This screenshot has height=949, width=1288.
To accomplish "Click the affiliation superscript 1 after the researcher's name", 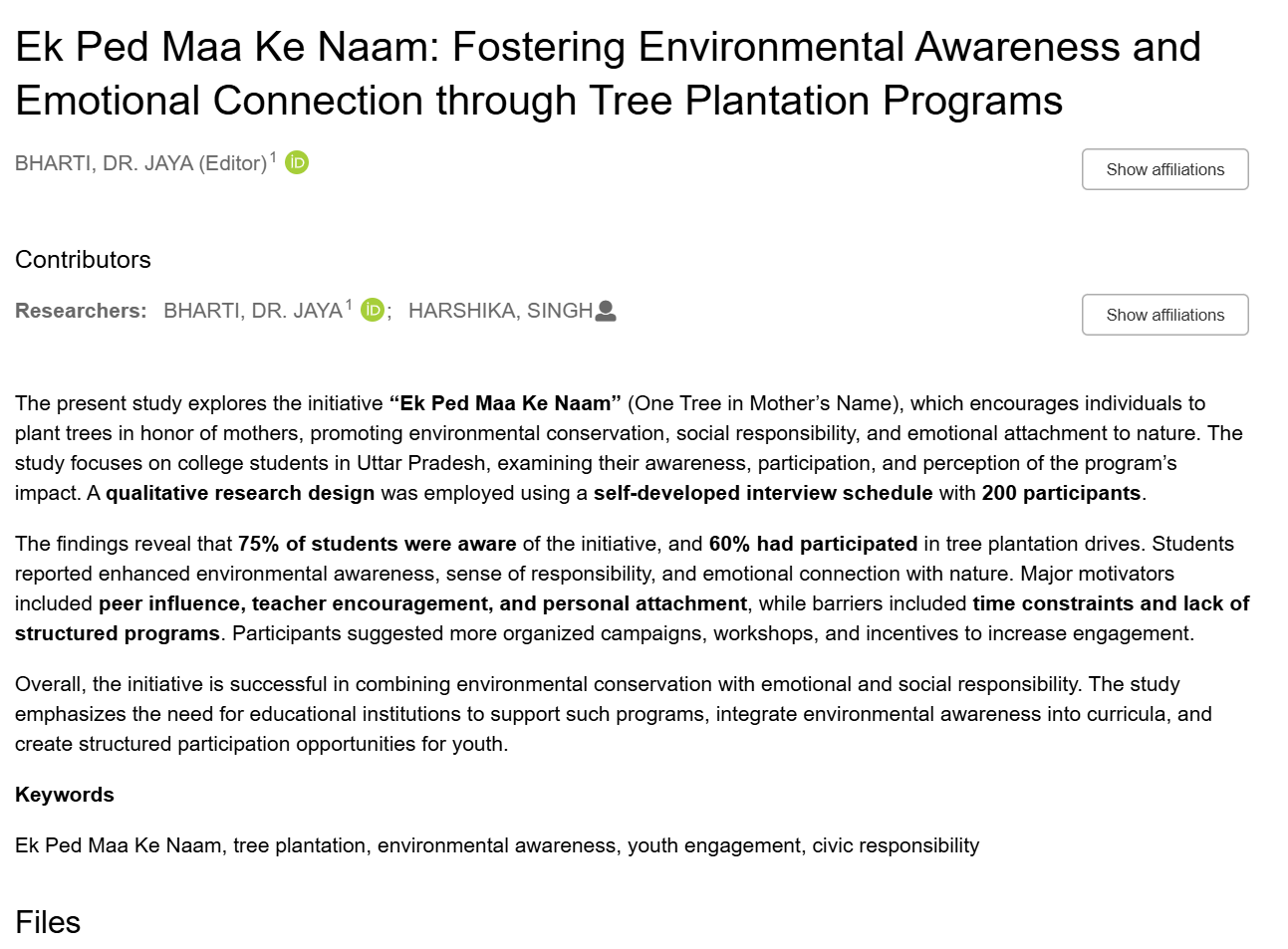I will tap(349, 306).
